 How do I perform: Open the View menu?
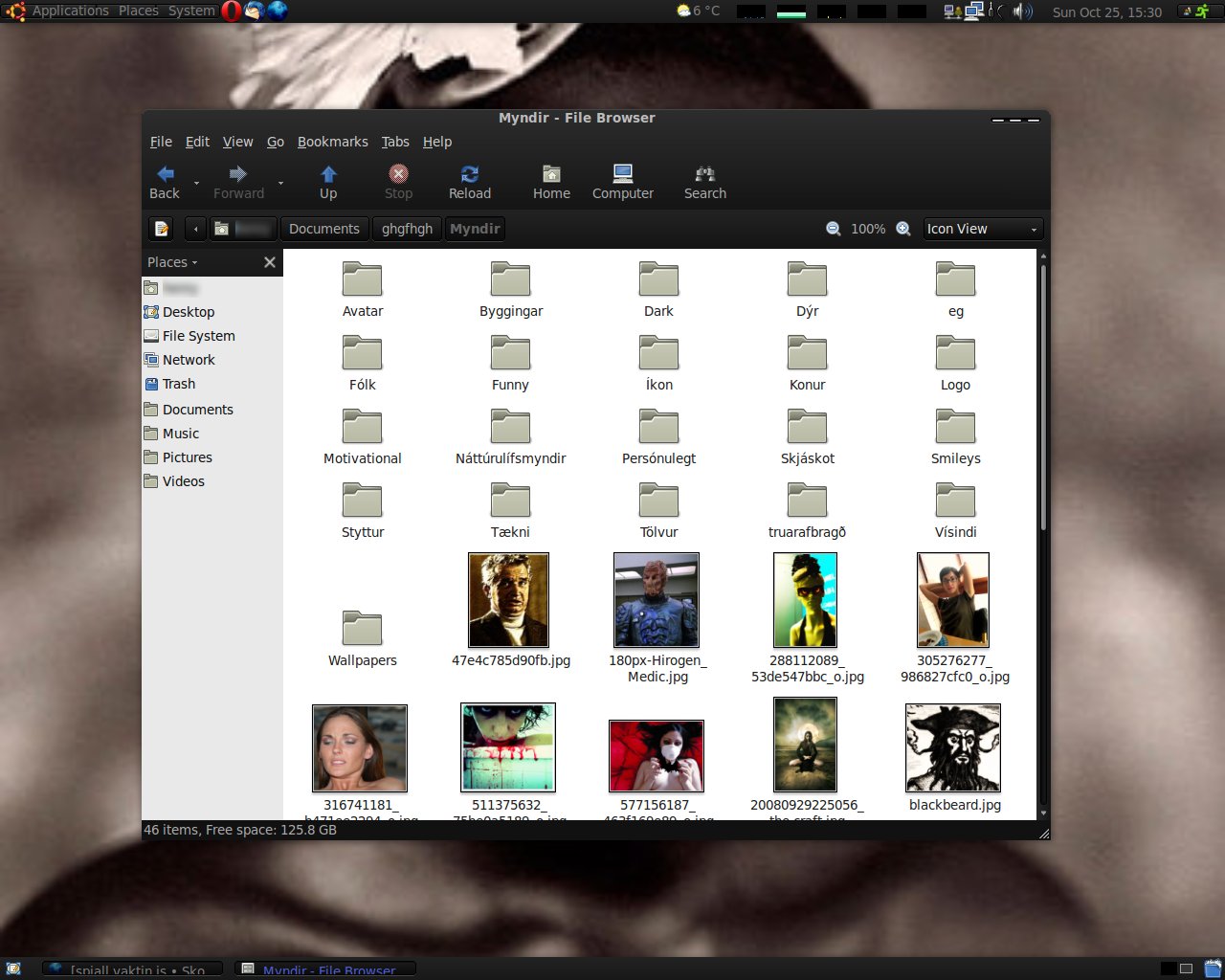pyautogui.click(x=237, y=142)
